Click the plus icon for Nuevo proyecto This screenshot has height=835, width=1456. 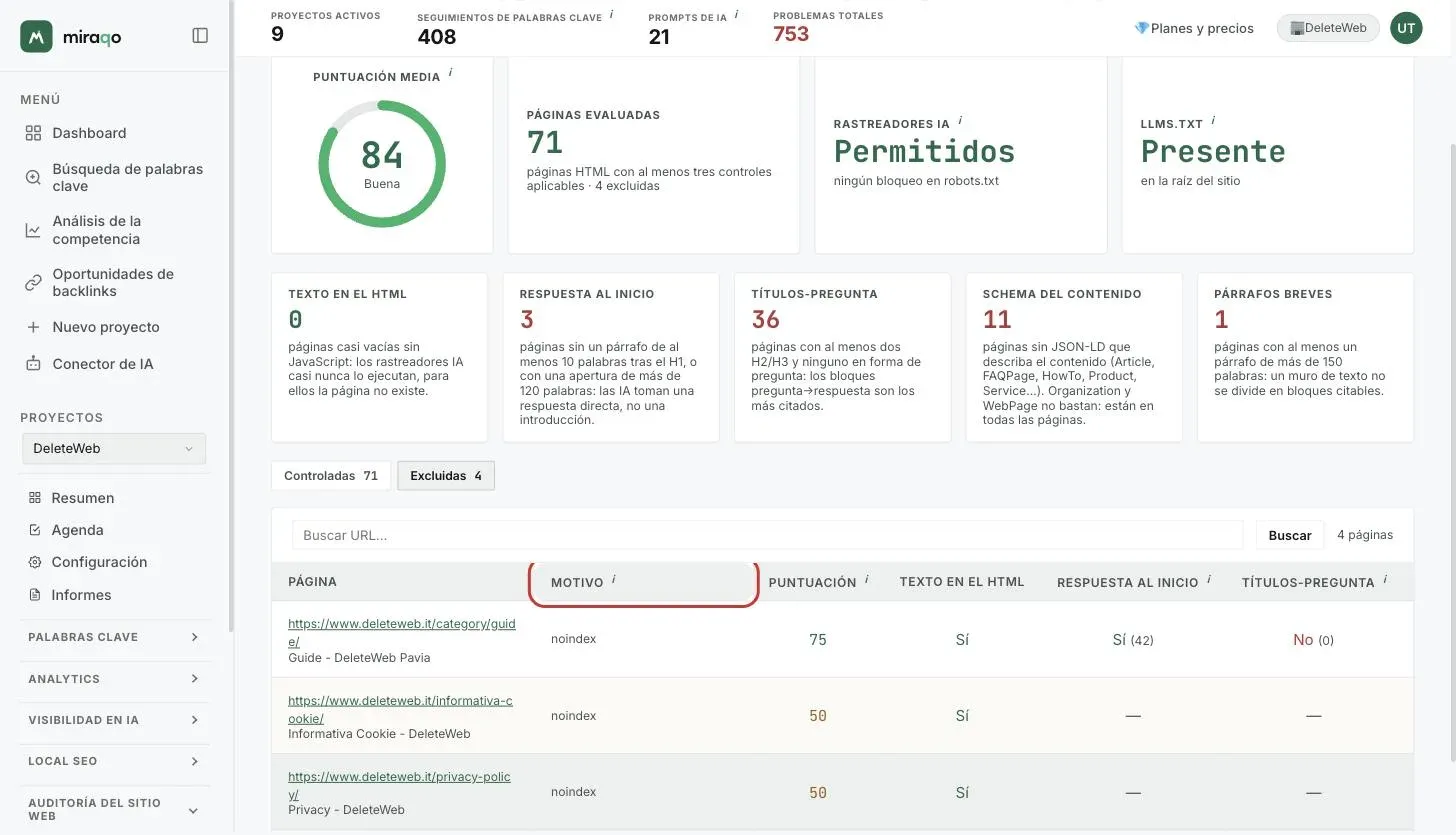pos(33,327)
